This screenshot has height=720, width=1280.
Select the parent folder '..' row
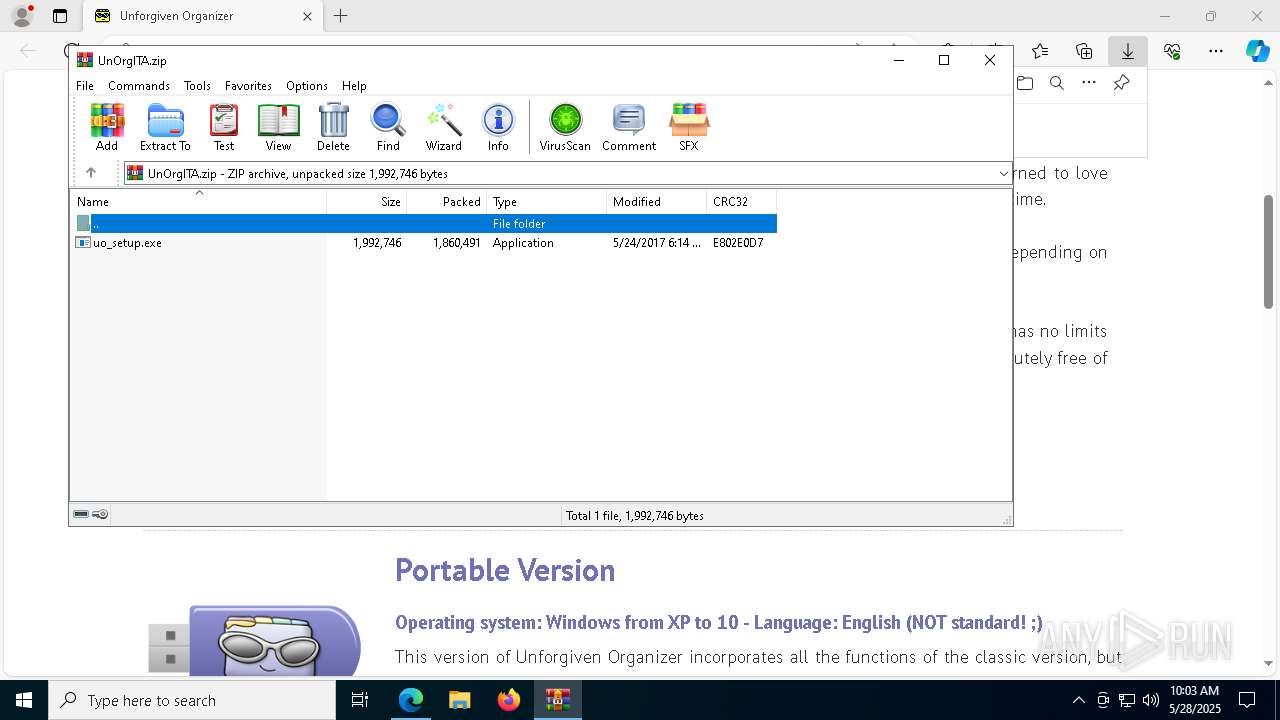pyautogui.click(x=424, y=224)
